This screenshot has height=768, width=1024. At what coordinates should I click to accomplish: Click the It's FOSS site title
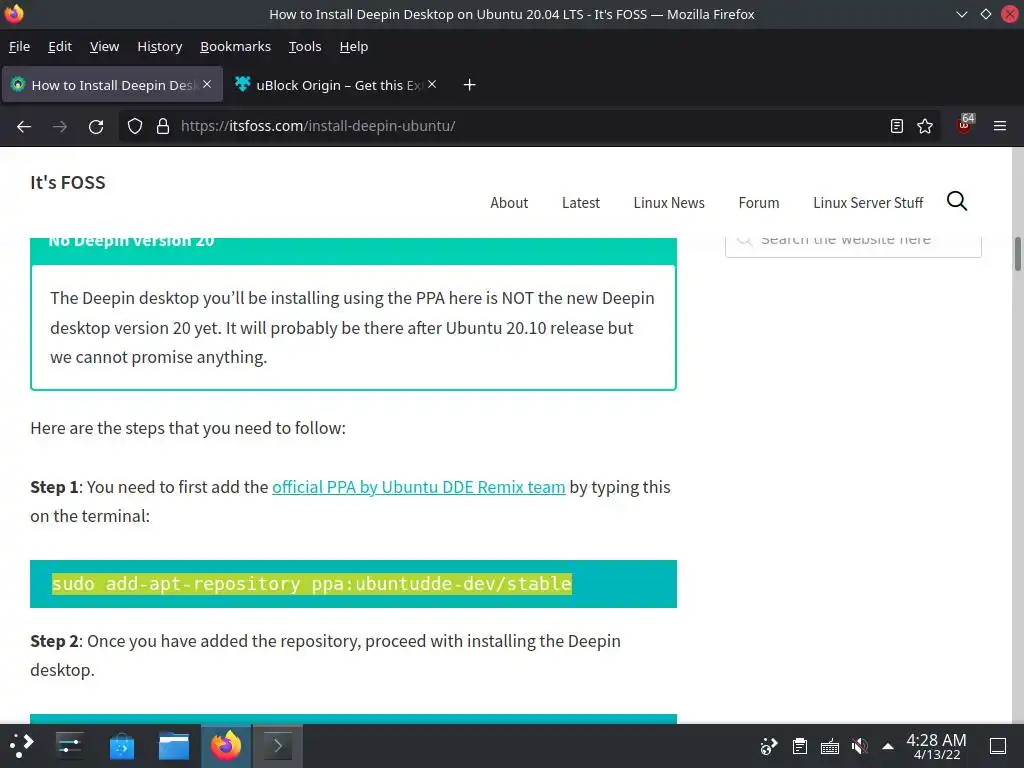pyautogui.click(x=67, y=182)
